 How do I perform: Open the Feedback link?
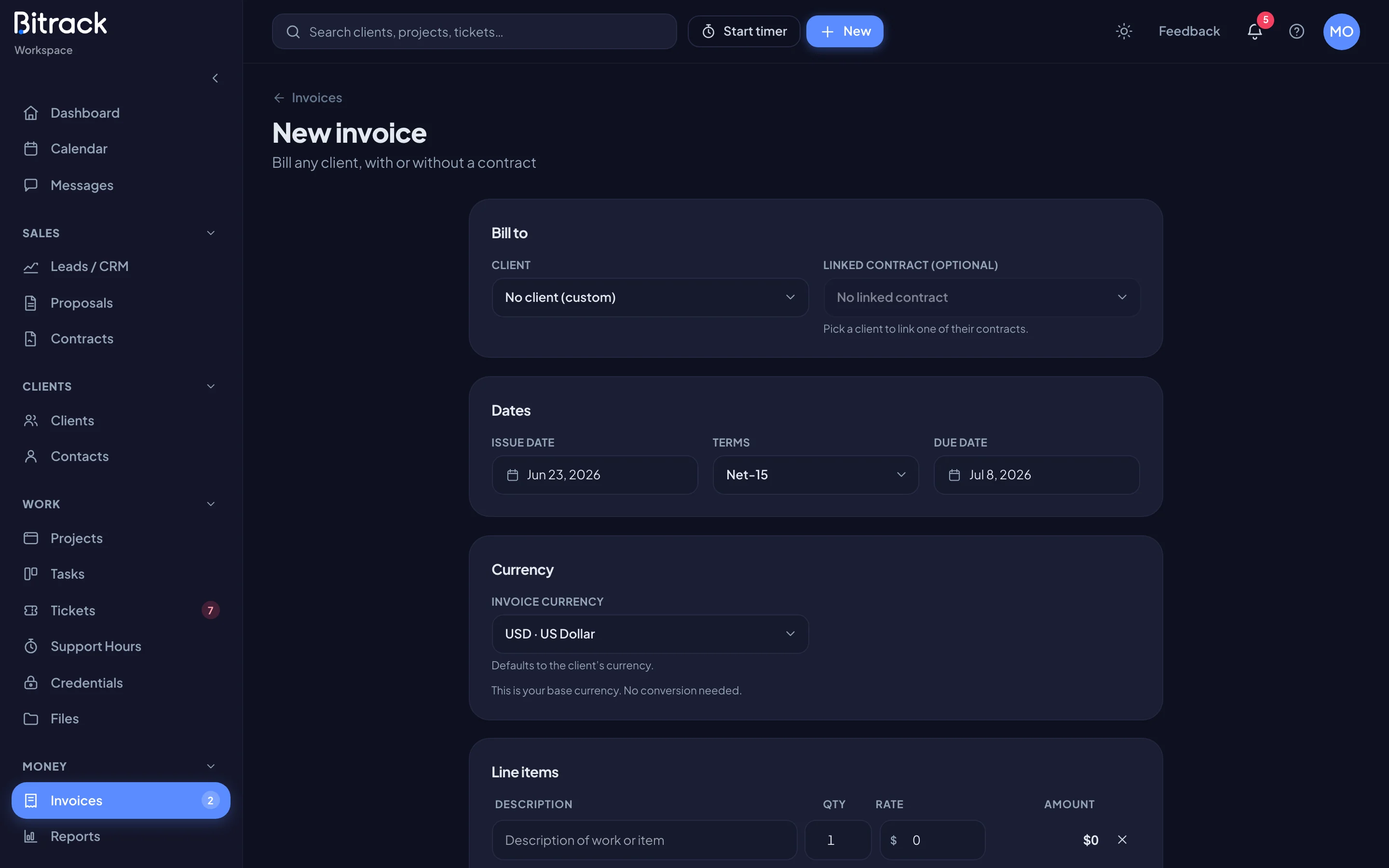click(1189, 31)
